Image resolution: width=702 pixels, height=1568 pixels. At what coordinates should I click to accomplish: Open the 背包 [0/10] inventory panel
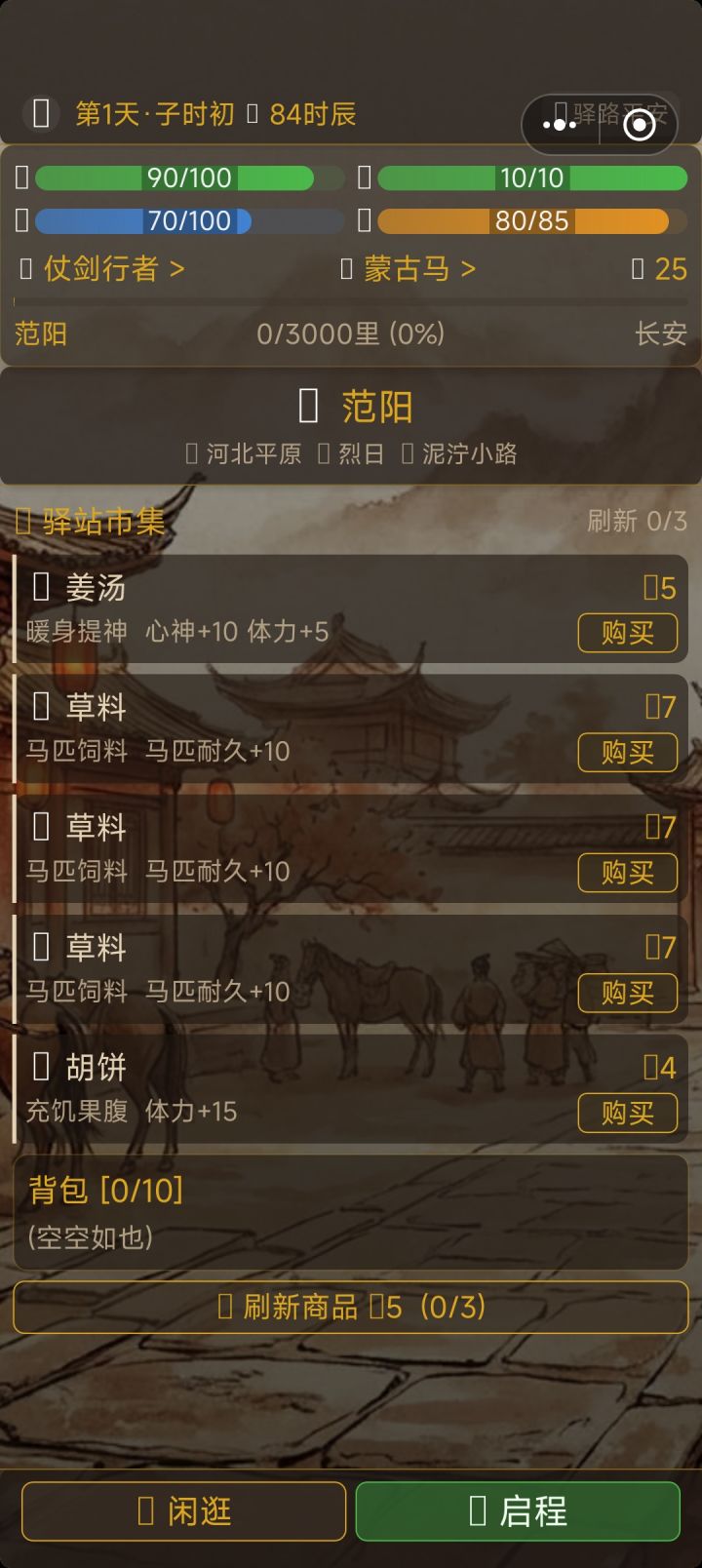pyautogui.click(x=351, y=1213)
